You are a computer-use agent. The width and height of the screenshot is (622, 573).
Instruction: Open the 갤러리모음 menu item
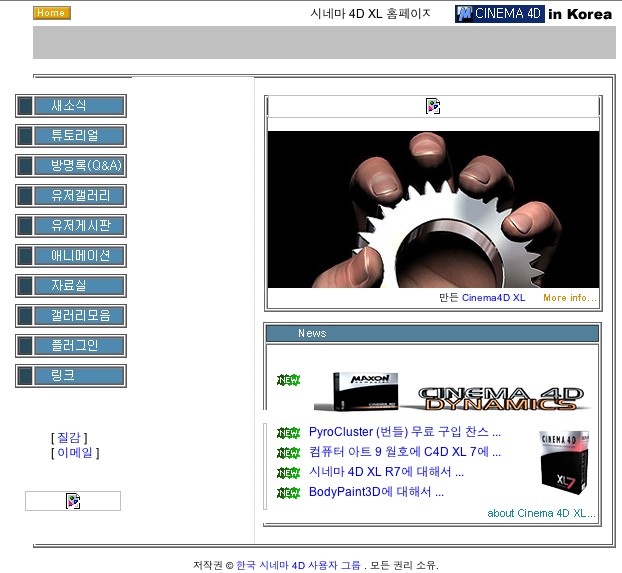[x=71, y=316]
